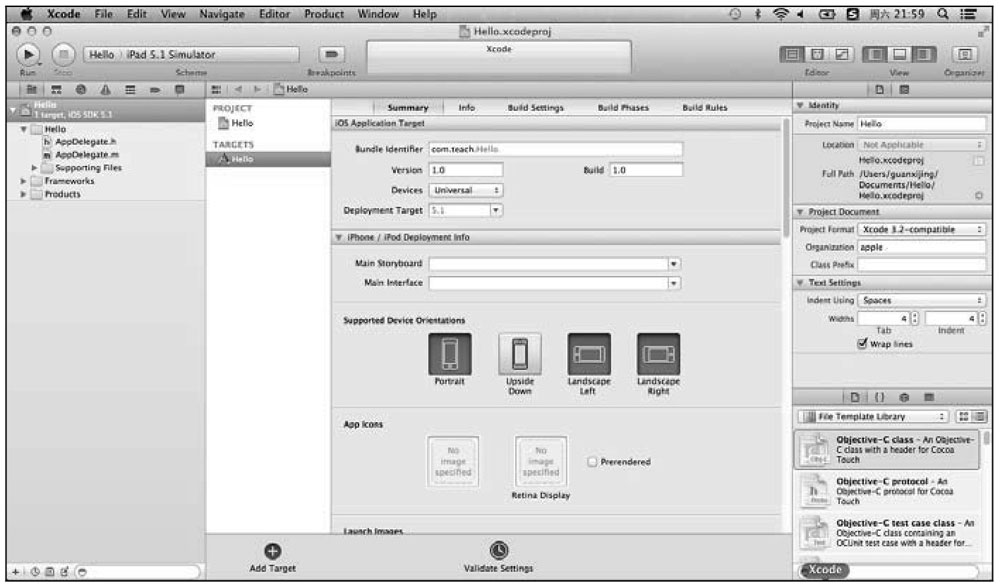Toggle Landscape Left orientation
This screenshot has width=1000, height=588.
point(589,354)
